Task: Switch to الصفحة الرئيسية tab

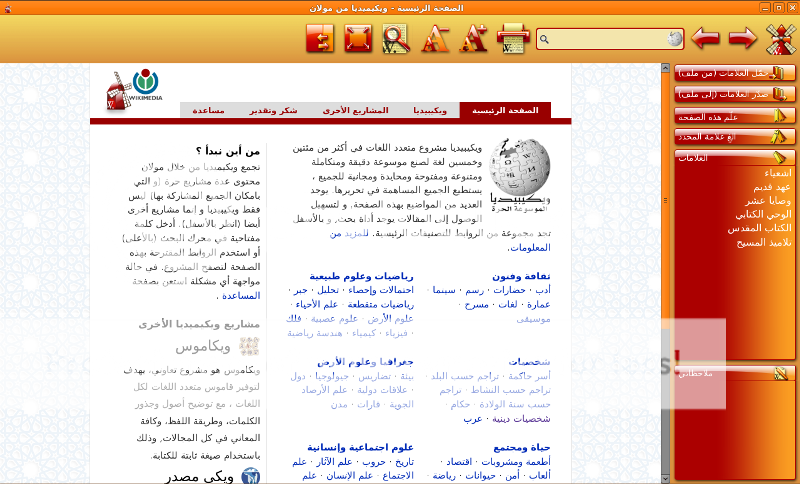Action: coord(505,110)
